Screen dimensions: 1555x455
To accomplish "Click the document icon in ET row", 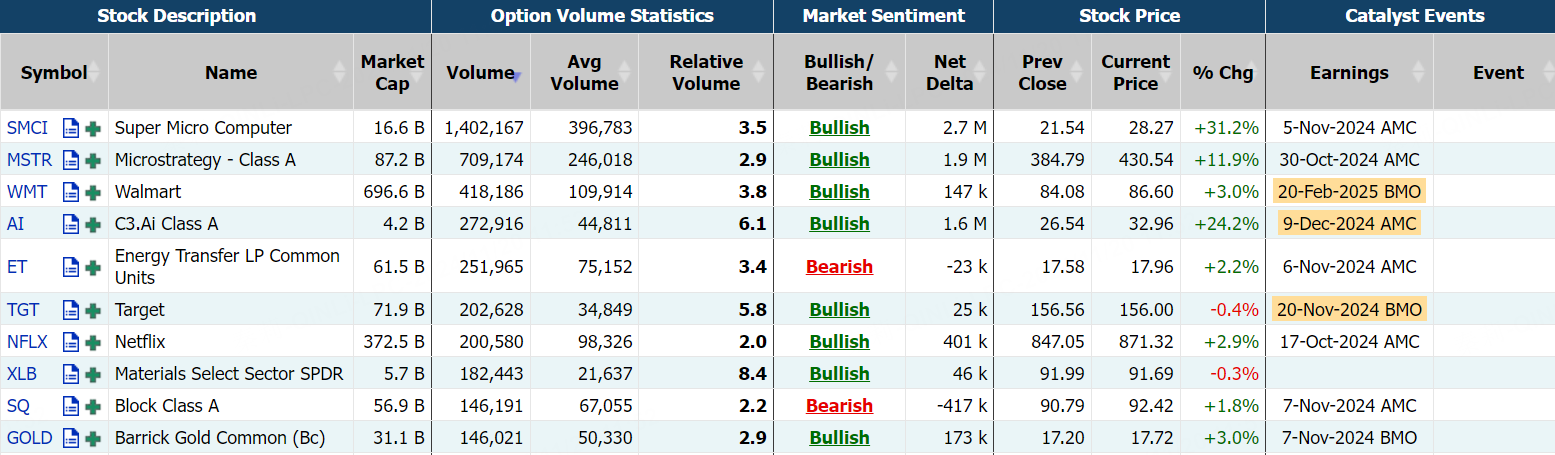I will (71, 267).
